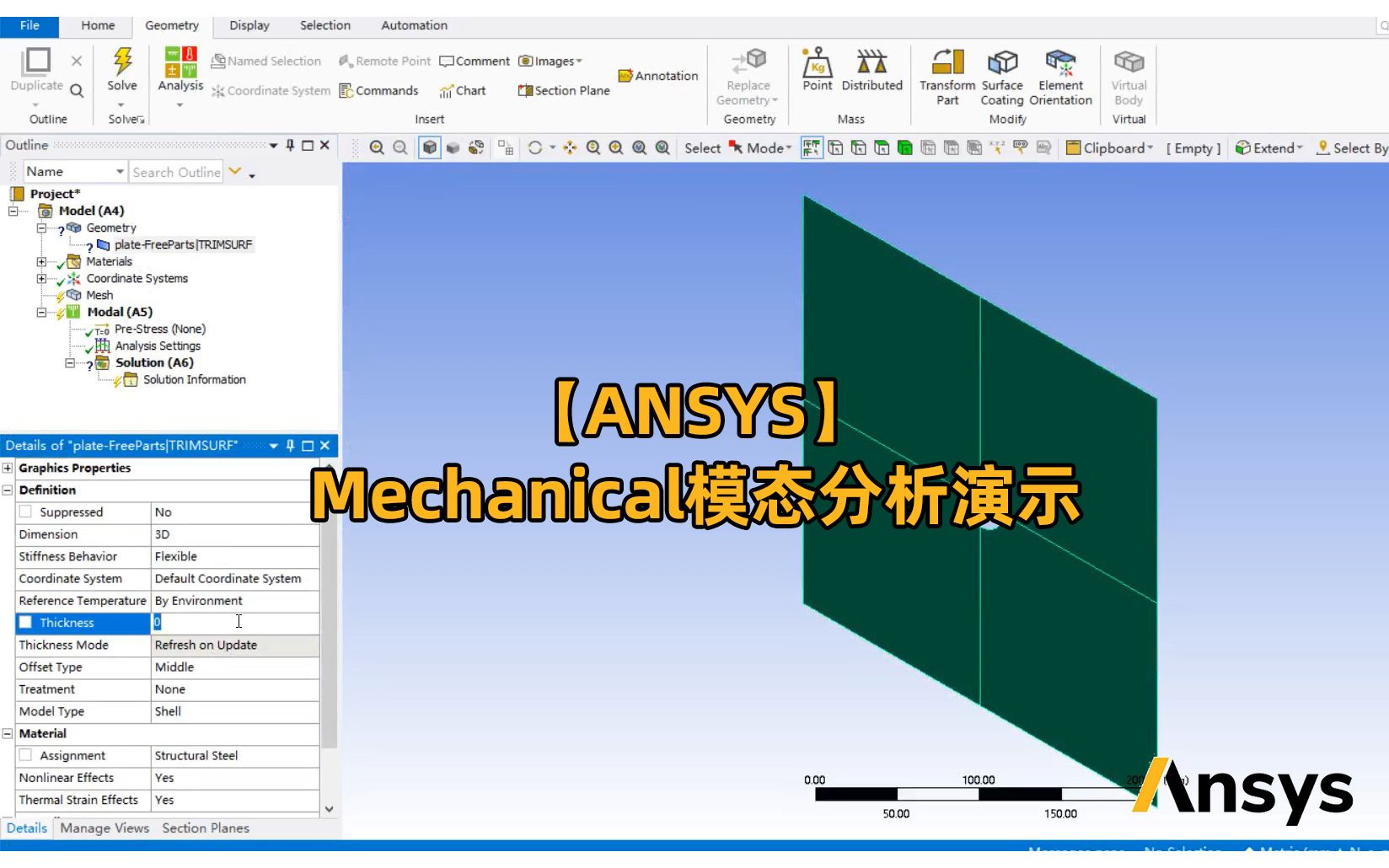
Task: Collapse the Definition section
Action: click(x=8, y=490)
